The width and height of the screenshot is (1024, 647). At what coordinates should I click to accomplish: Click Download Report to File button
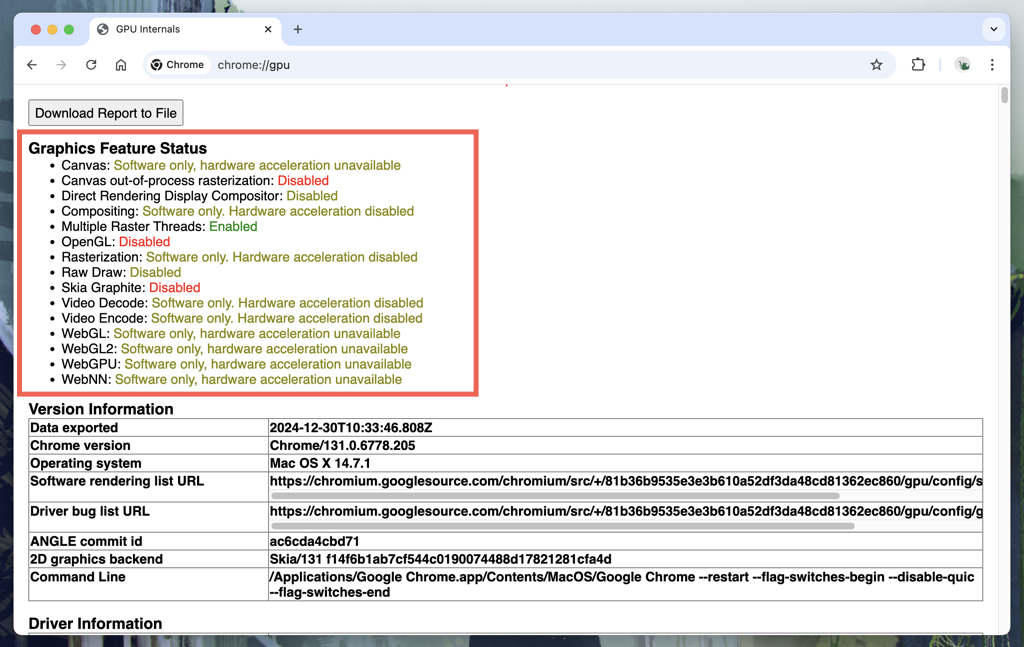pyautogui.click(x=106, y=113)
